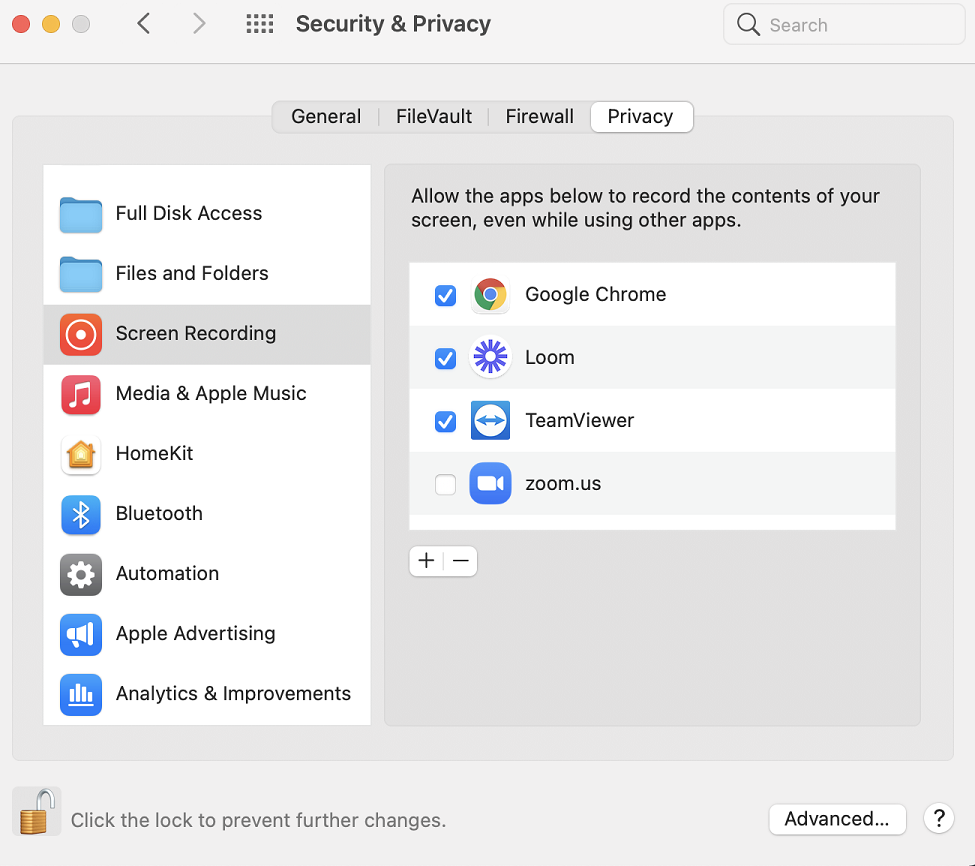Open Media & Apple Music privacy settings
This screenshot has width=975, height=866.
coord(207,394)
